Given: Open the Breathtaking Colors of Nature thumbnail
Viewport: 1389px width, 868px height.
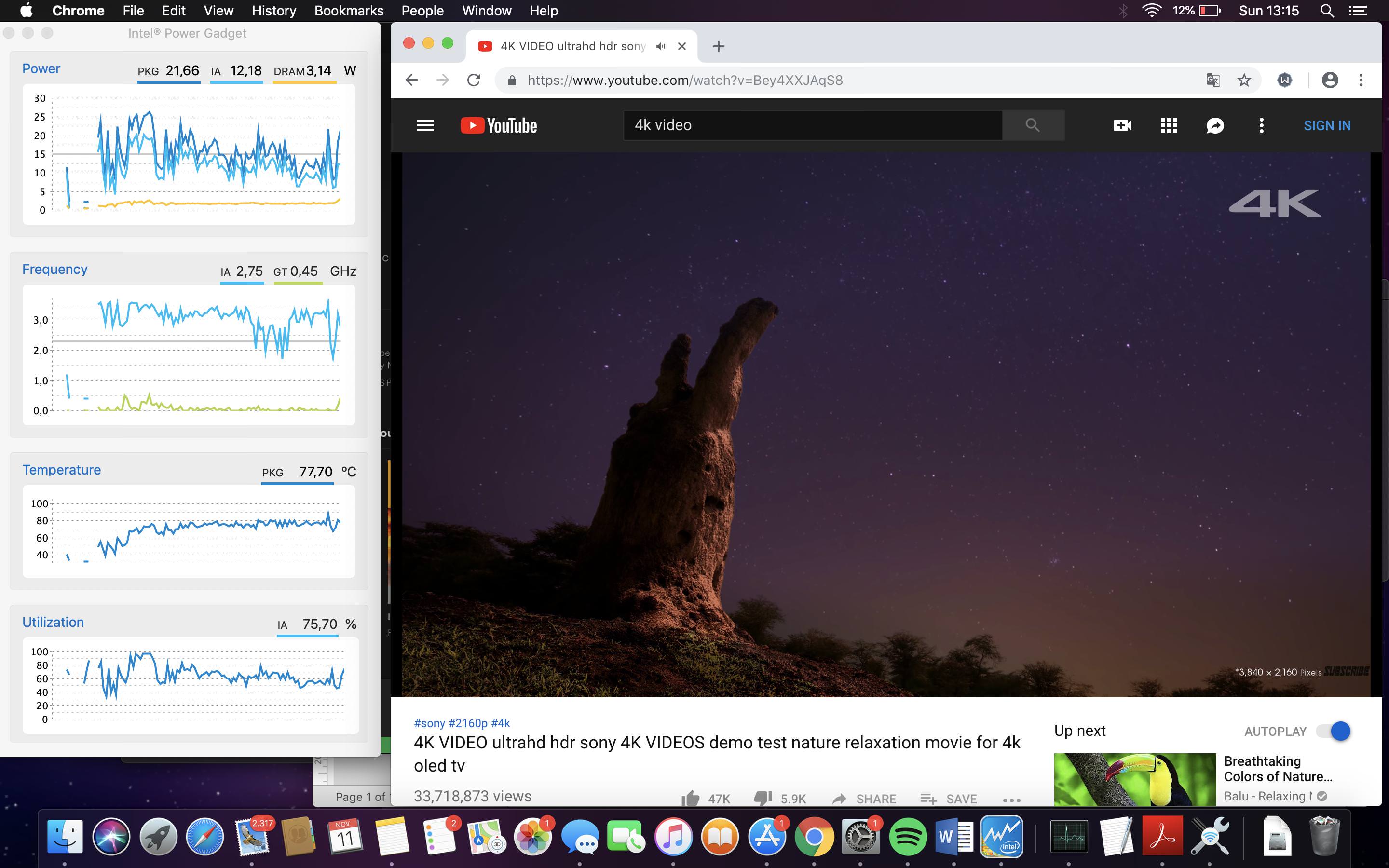Looking at the screenshot, I should click(x=1134, y=780).
